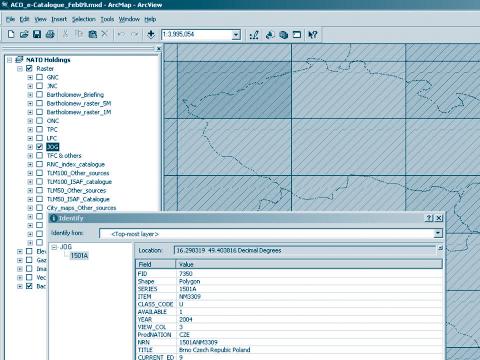Expand the Bartholomew_raster_1M node
This screenshot has width=480, height=360.
[30, 112]
